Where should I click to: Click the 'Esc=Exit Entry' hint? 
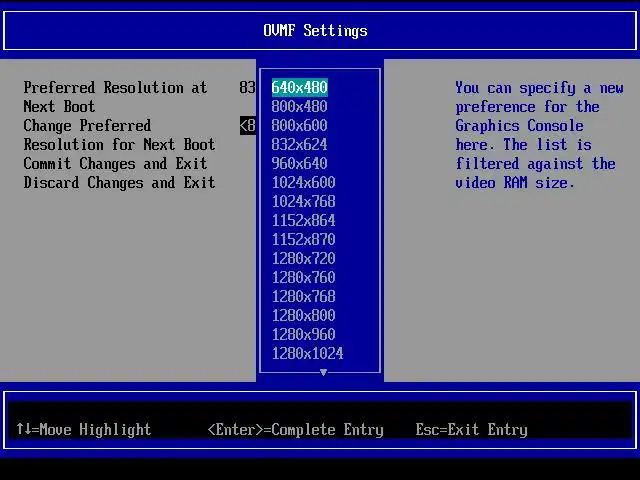click(471, 429)
